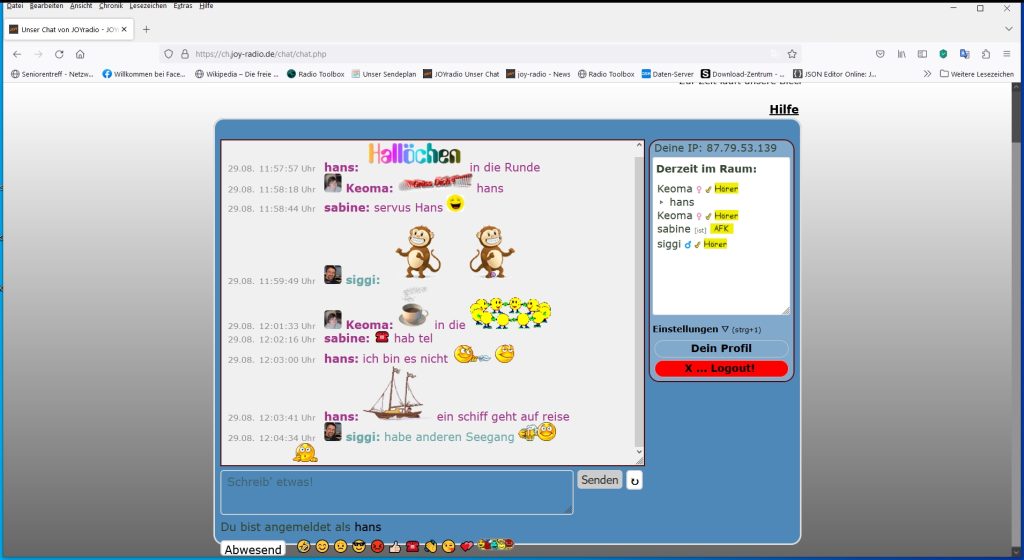The image size is (1024, 560).
Task: Pick the red angry face emoji
Action: pyautogui.click(x=377, y=547)
